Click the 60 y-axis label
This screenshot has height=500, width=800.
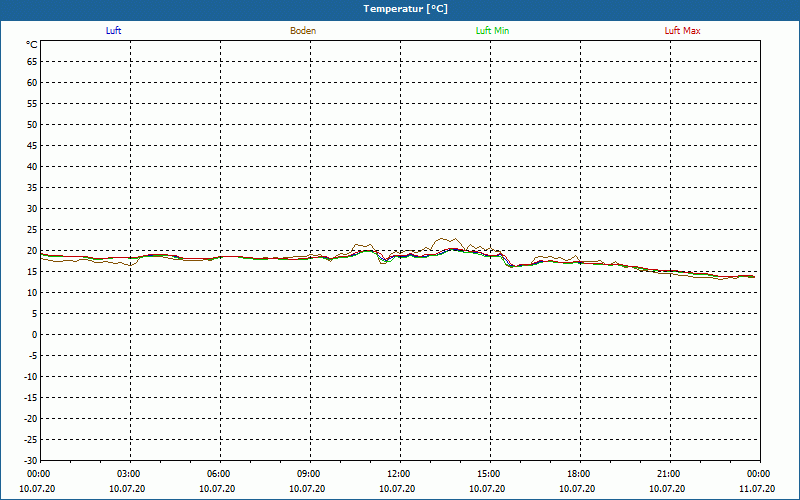pos(32,83)
